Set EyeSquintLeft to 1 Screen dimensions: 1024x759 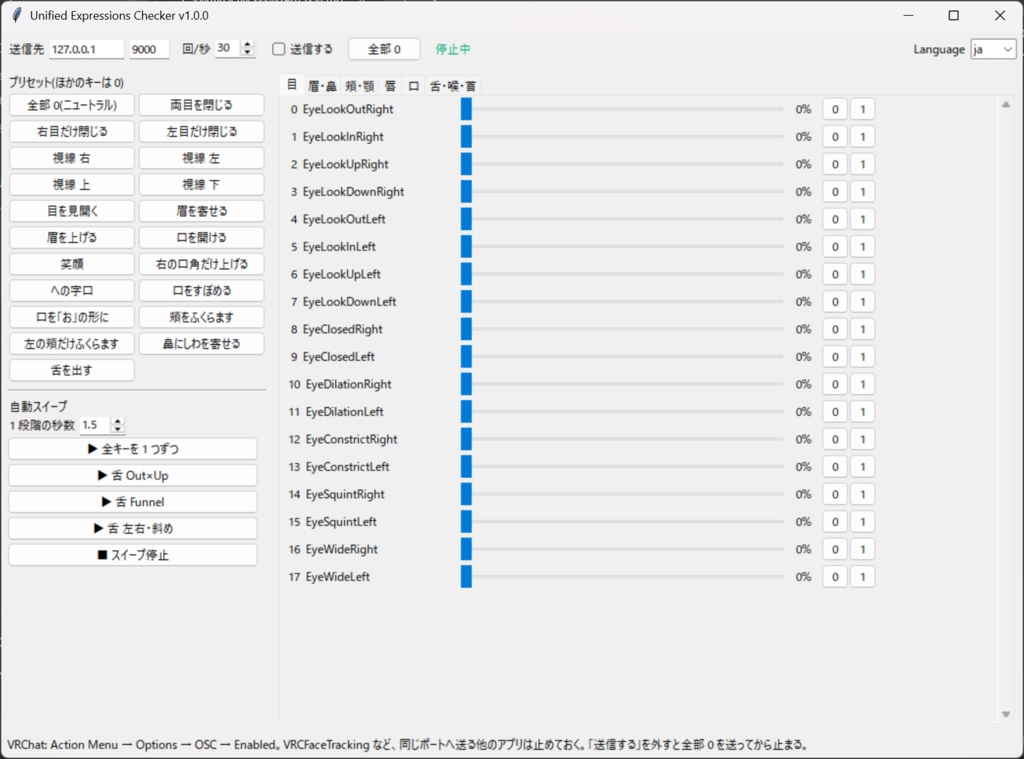[863, 522]
